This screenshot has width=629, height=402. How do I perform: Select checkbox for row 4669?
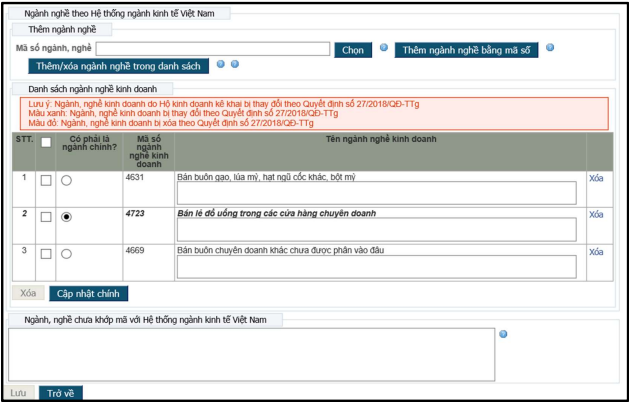point(46,254)
